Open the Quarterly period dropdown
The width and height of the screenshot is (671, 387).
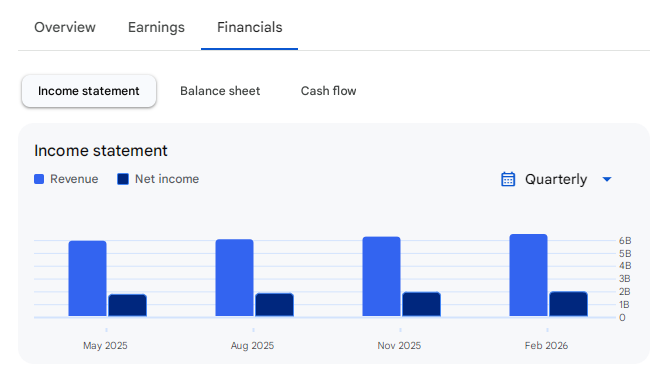click(556, 179)
